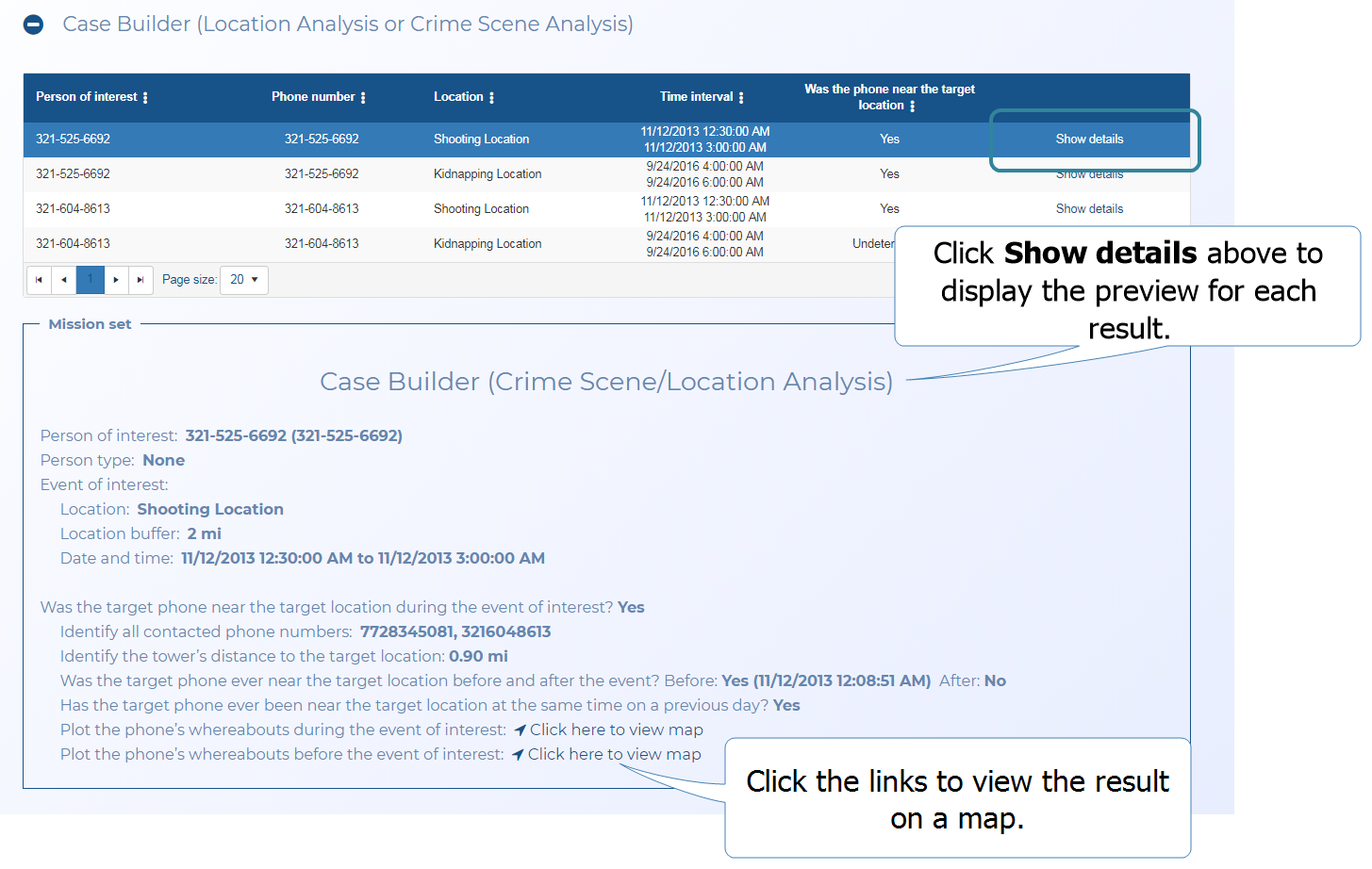1372x869 pixels.
Task: Open Person of interest column menu
Action: click(145, 98)
